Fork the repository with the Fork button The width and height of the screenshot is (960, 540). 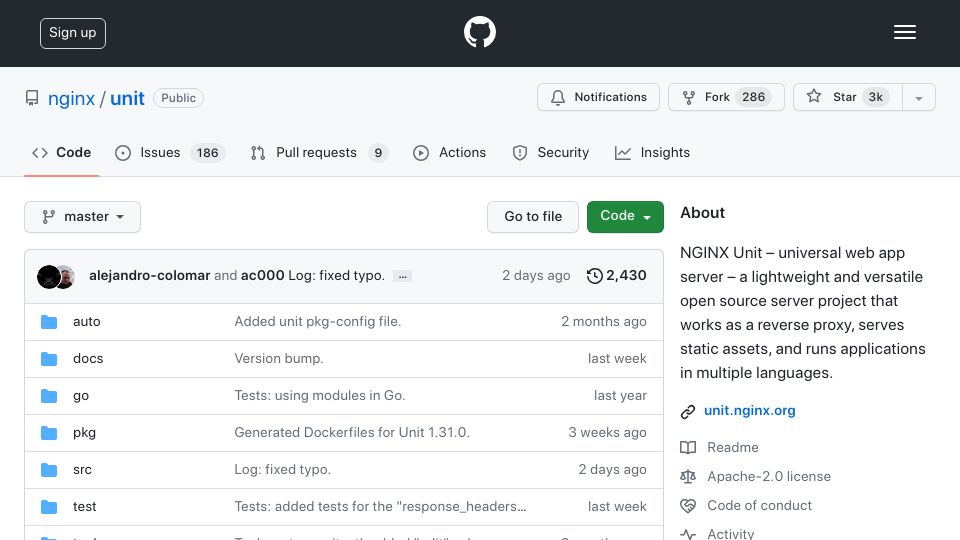[x=726, y=97]
